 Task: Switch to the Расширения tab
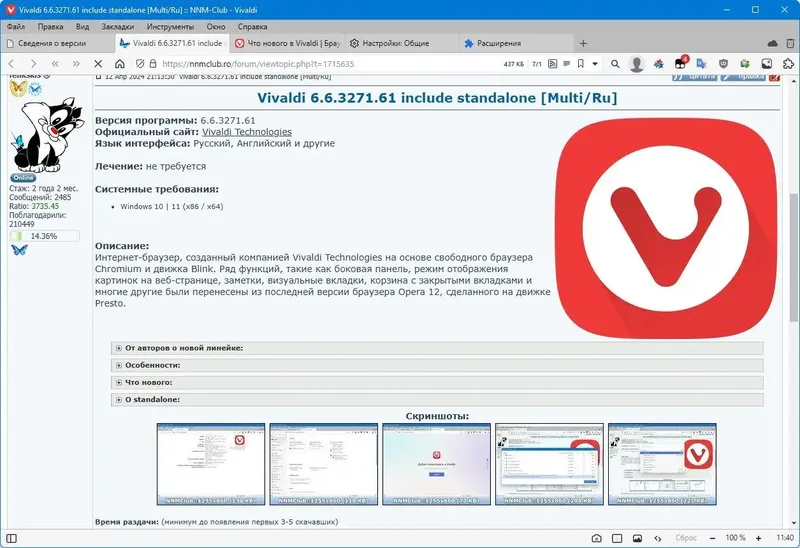pyautogui.click(x=516, y=43)
